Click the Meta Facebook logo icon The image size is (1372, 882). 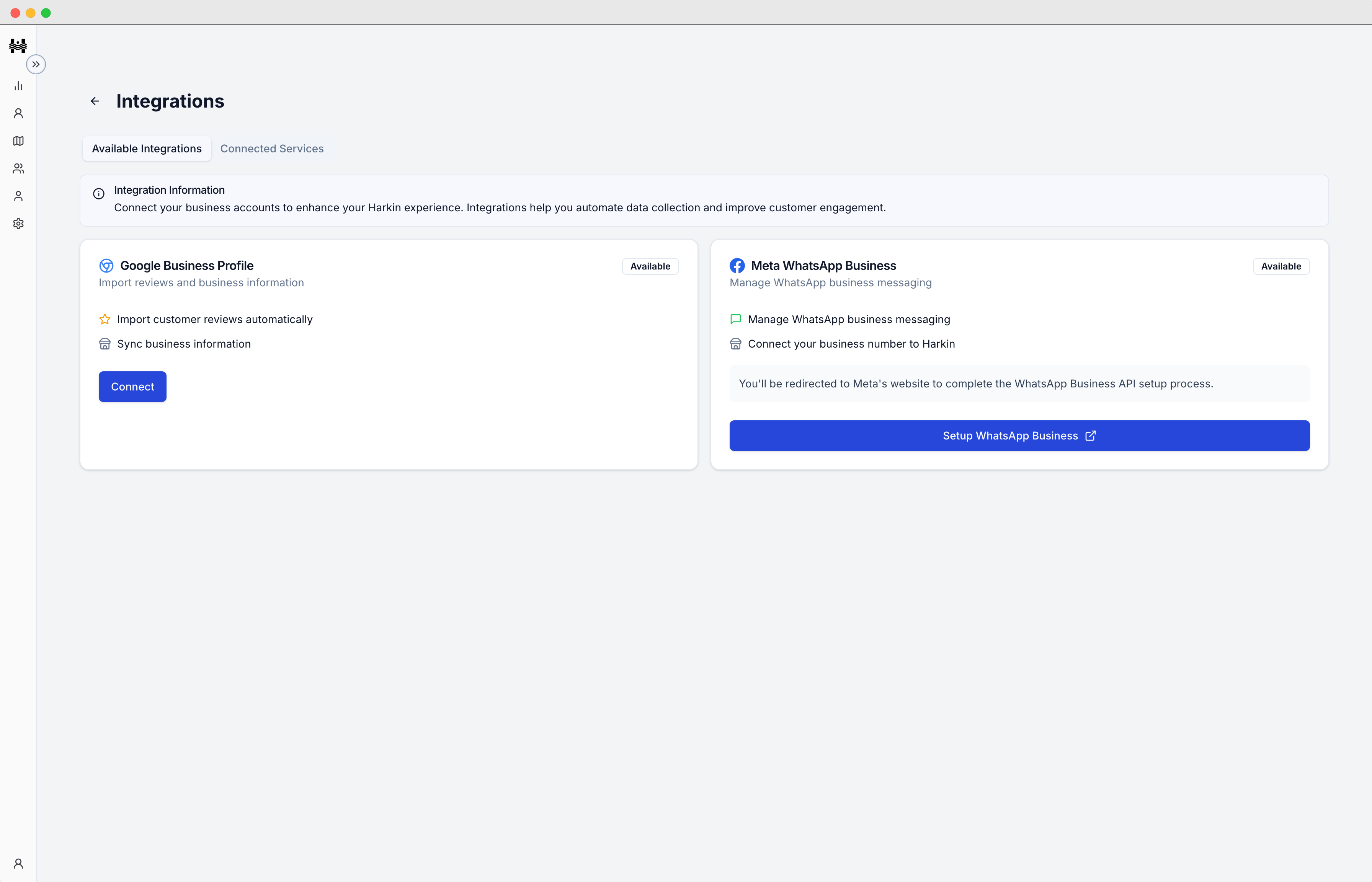[737, 266]
